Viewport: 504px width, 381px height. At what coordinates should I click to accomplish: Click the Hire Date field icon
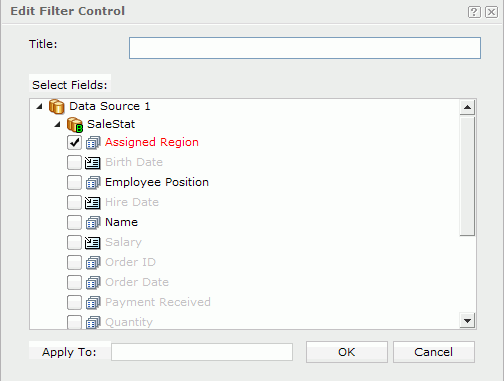click(x=92, y=202)
